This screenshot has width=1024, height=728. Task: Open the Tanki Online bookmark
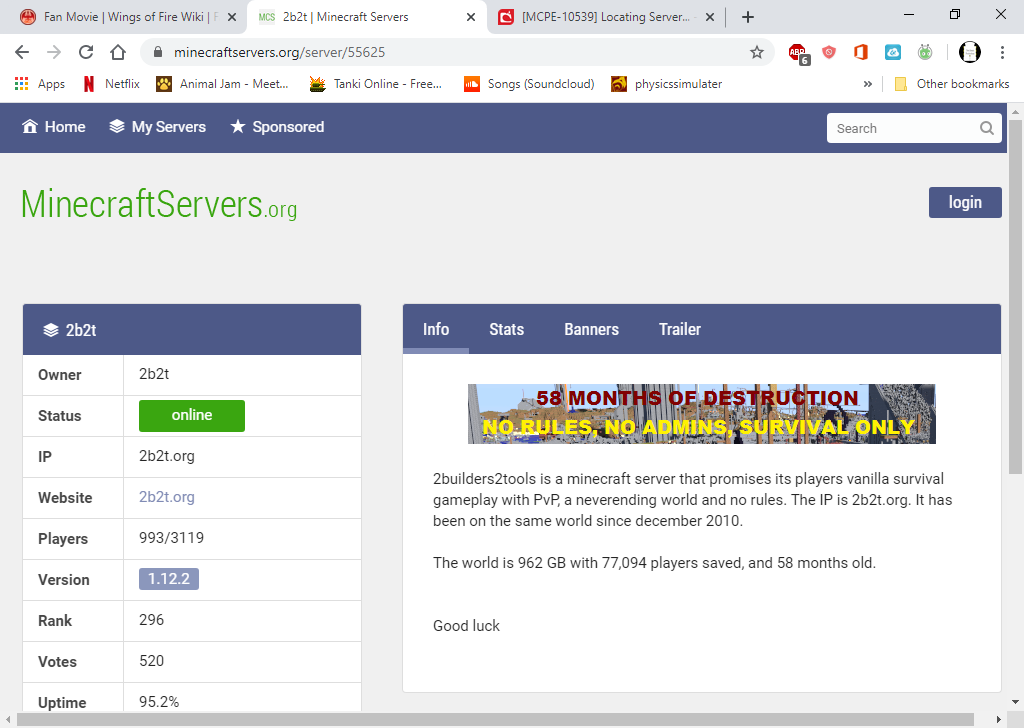[x=376, y=84]
